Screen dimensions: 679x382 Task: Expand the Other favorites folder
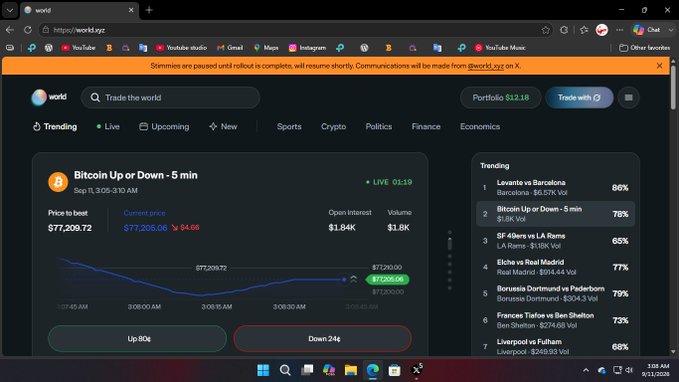(x=644, y=48)
